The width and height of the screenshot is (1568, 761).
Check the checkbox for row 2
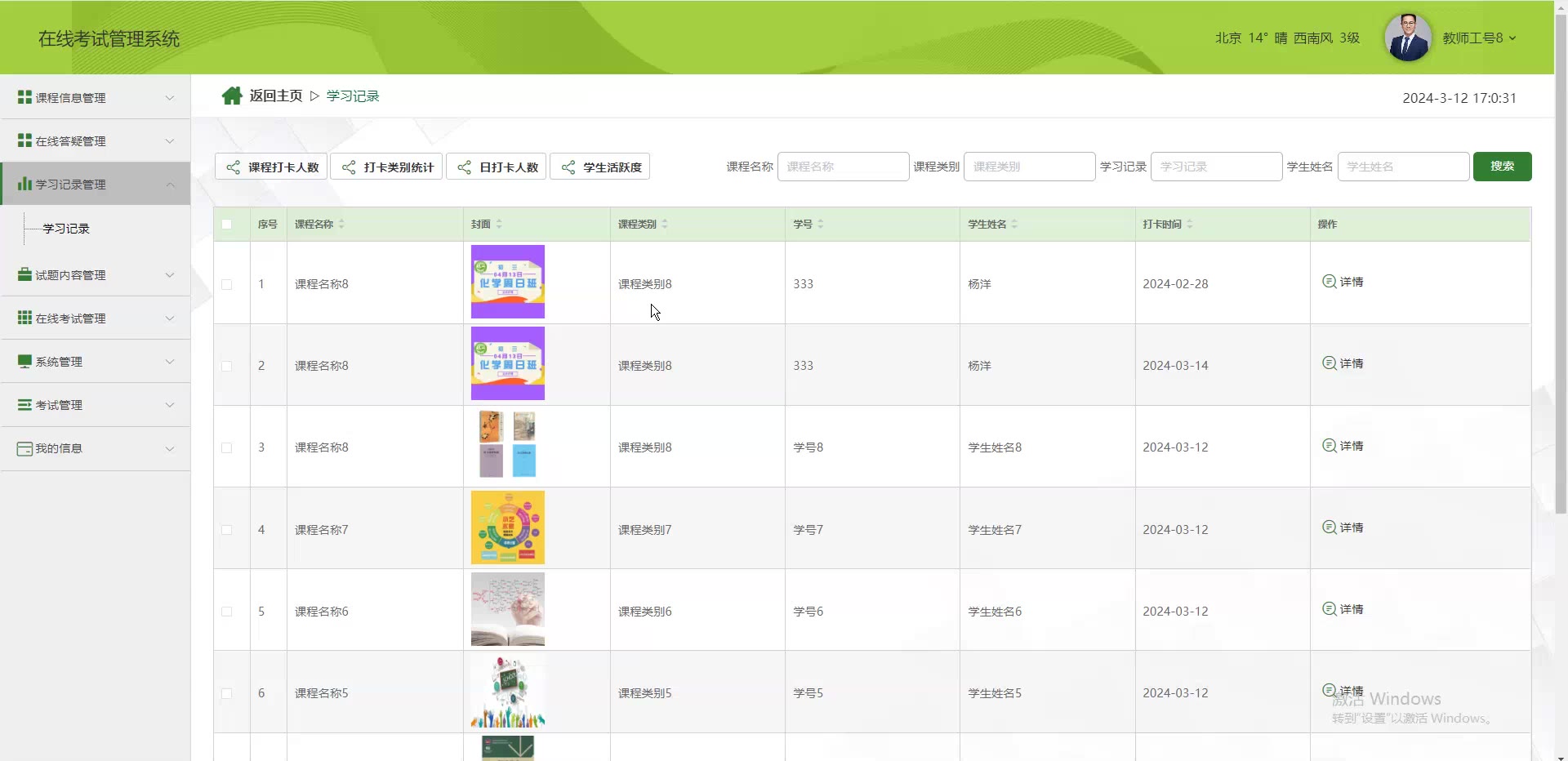coord(227,366)
